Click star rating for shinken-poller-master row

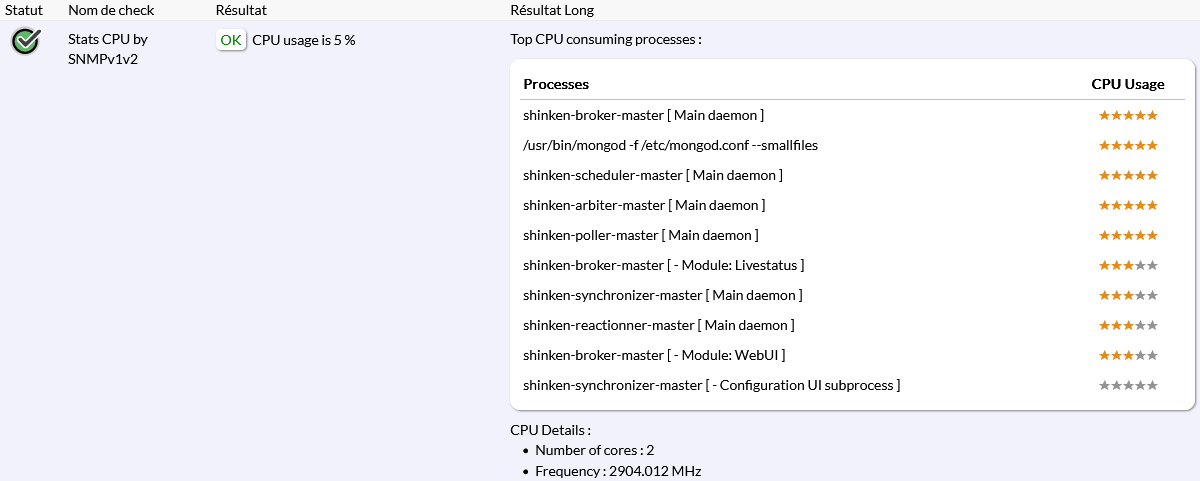[x=1128, y=235]
